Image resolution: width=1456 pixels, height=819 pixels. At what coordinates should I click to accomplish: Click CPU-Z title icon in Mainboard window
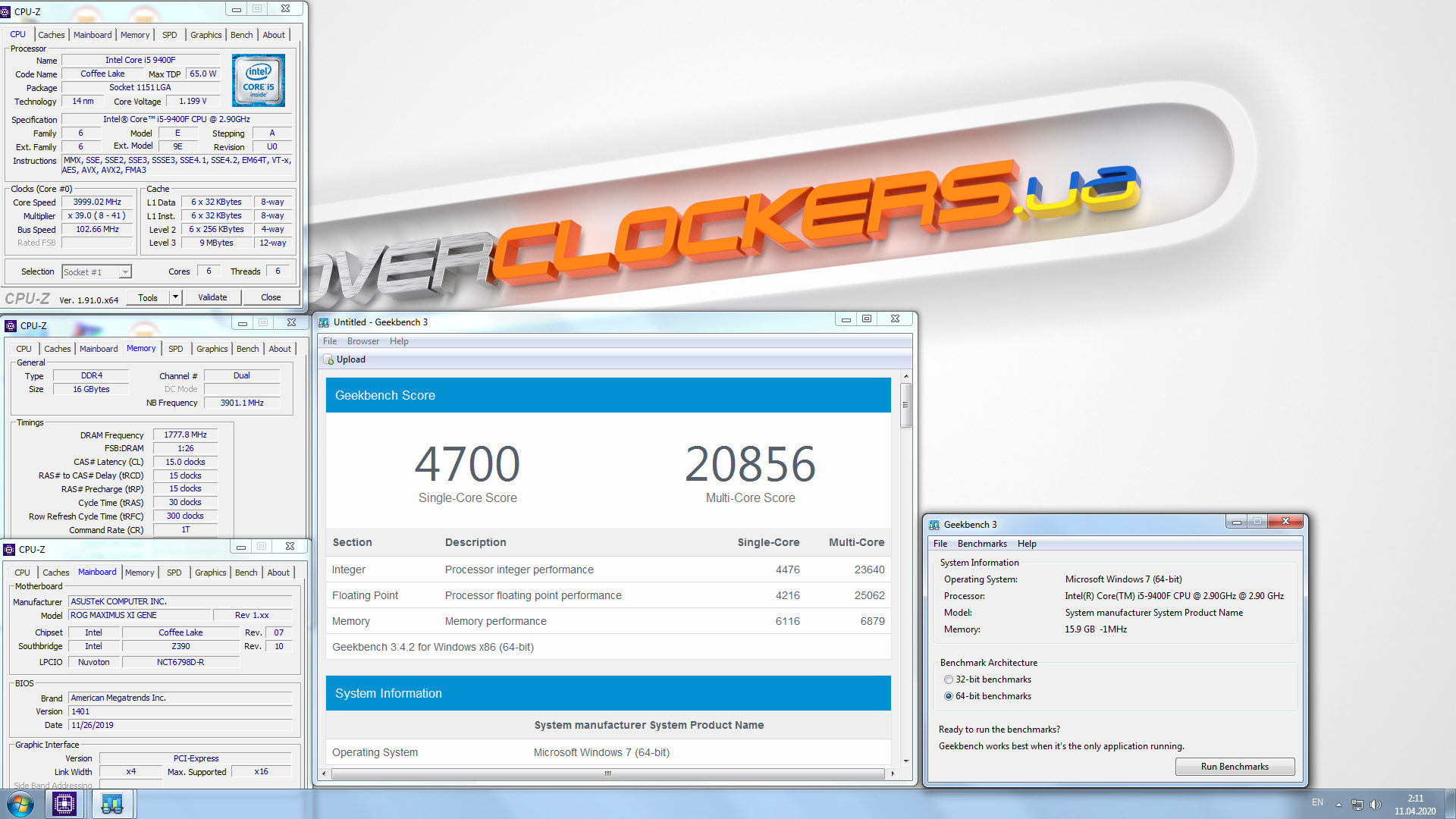(9, 549)
